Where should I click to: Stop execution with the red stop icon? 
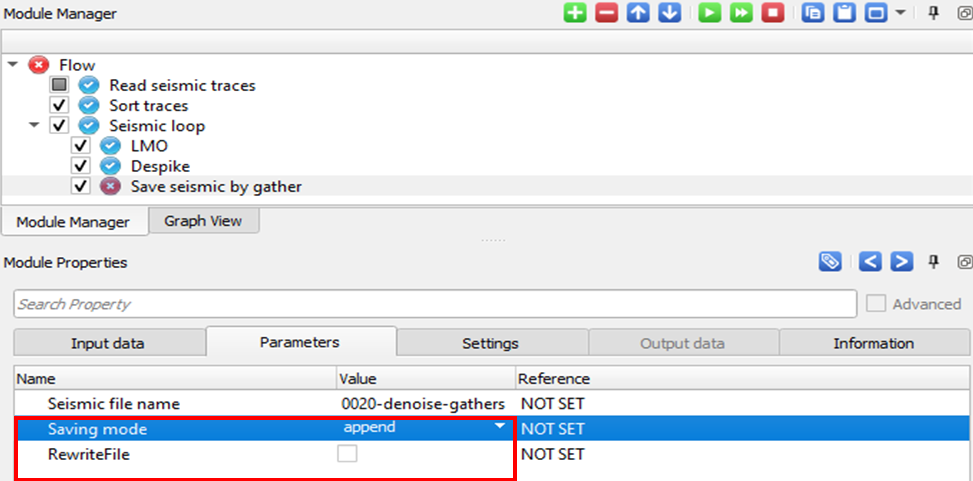click(773, 13)
